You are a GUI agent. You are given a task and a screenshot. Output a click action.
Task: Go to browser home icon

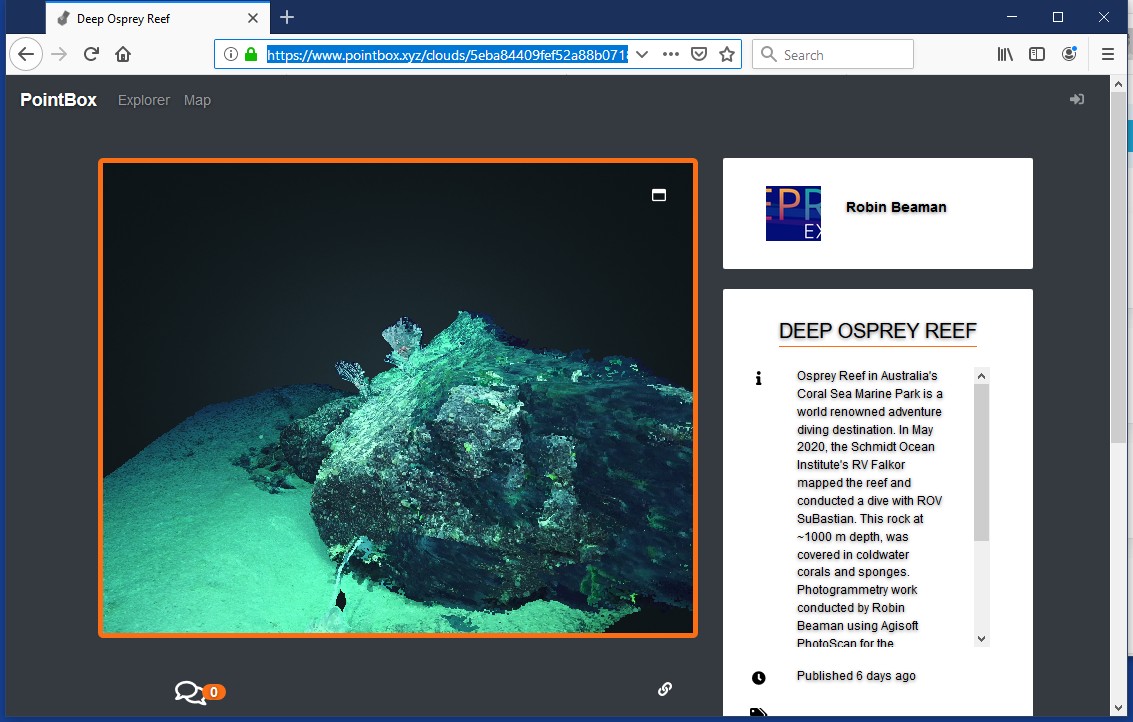pyautogui.click(x=123, y=54)
